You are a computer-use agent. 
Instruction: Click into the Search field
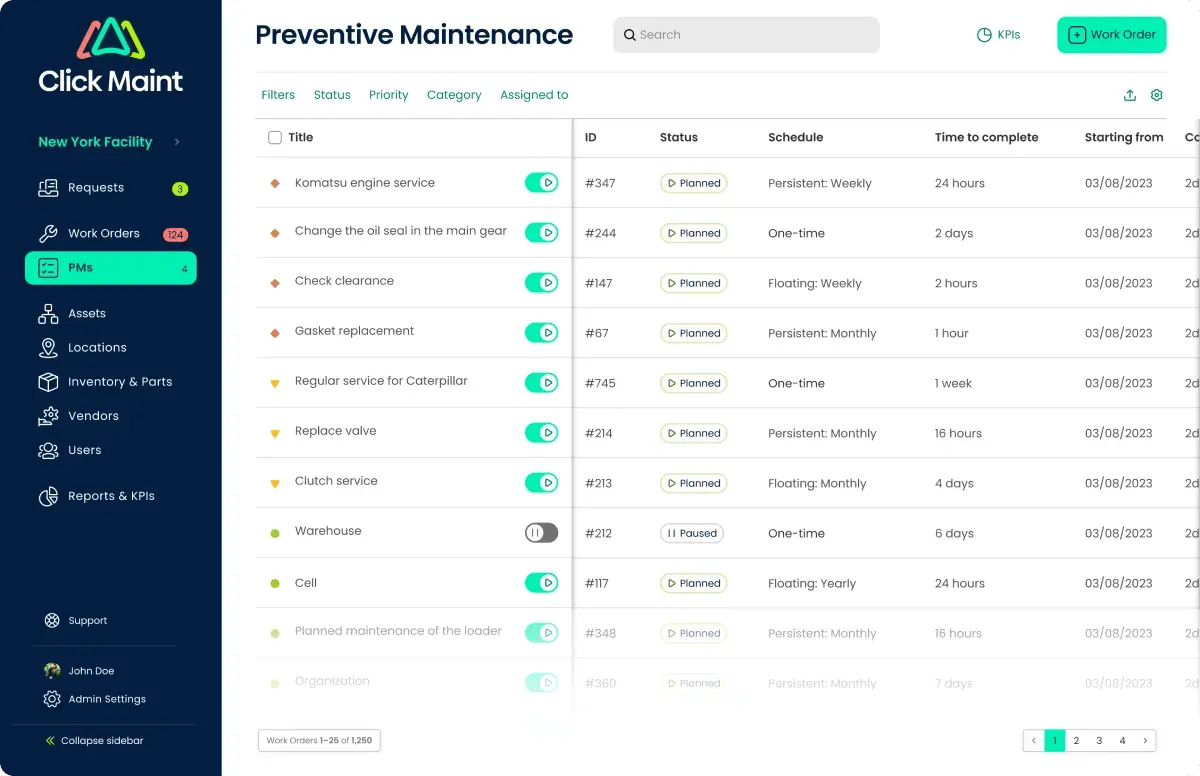point(746,35)
